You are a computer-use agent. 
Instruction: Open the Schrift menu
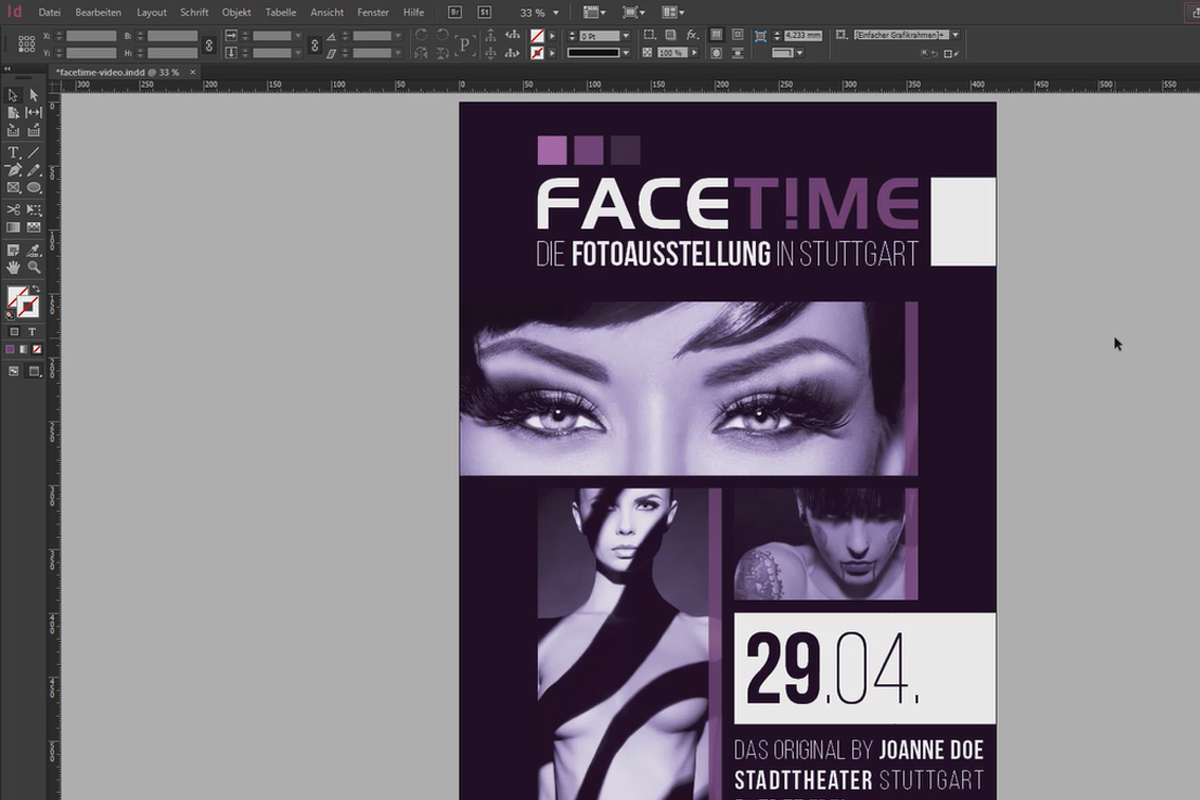(194, 13)
